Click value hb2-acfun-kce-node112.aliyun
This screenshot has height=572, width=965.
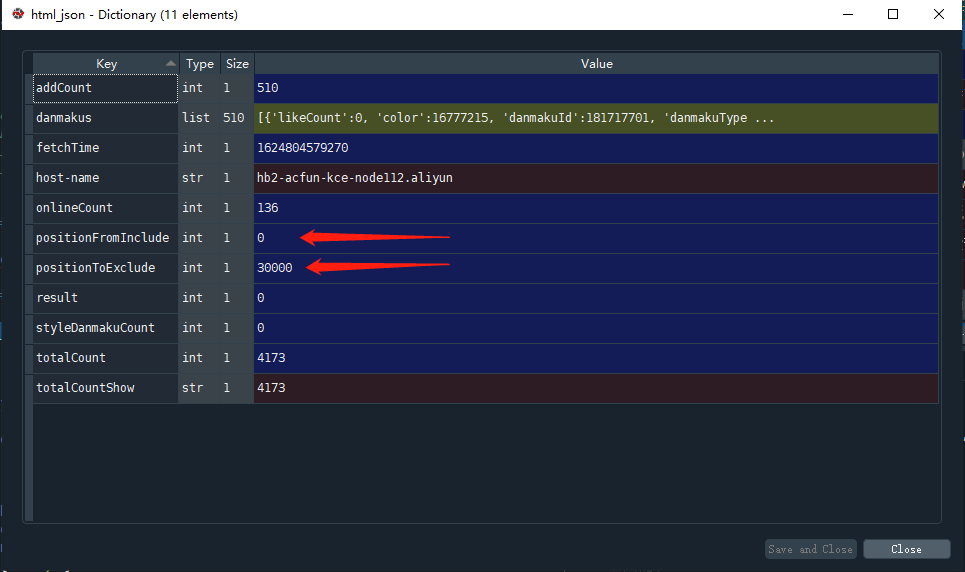click(596, 178)
